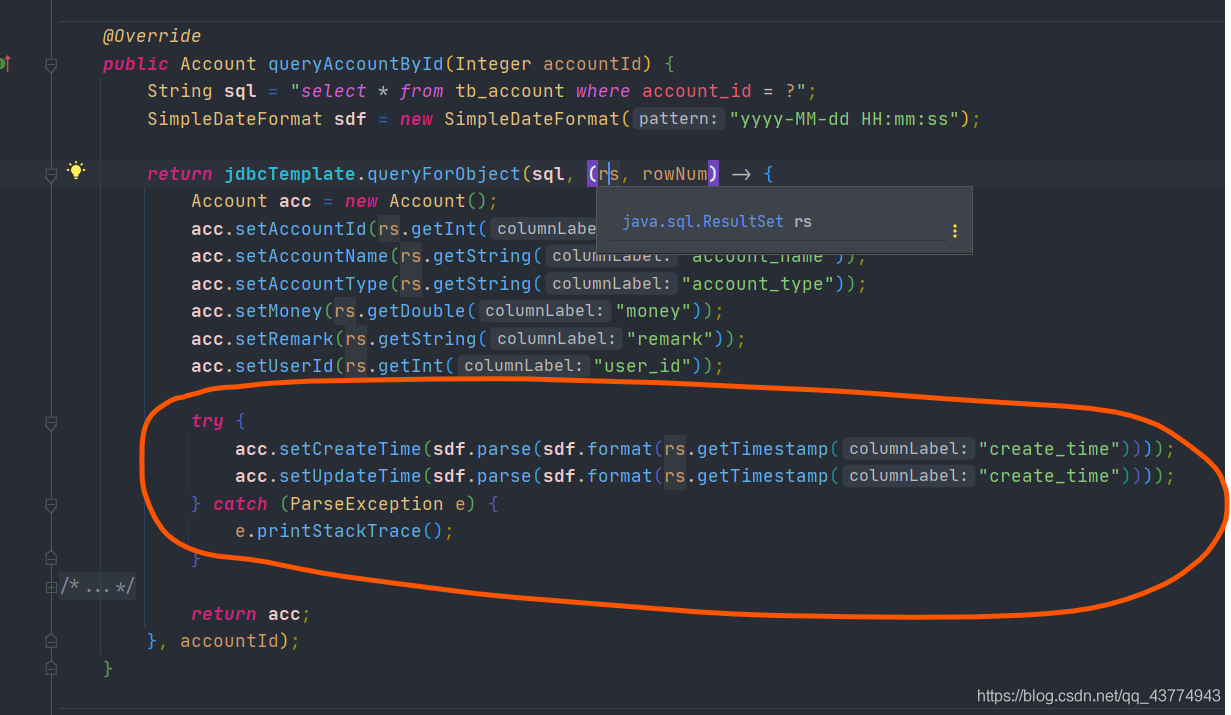Click the setAccountName call
The image size is (1231, 715).
click(312, 256)
